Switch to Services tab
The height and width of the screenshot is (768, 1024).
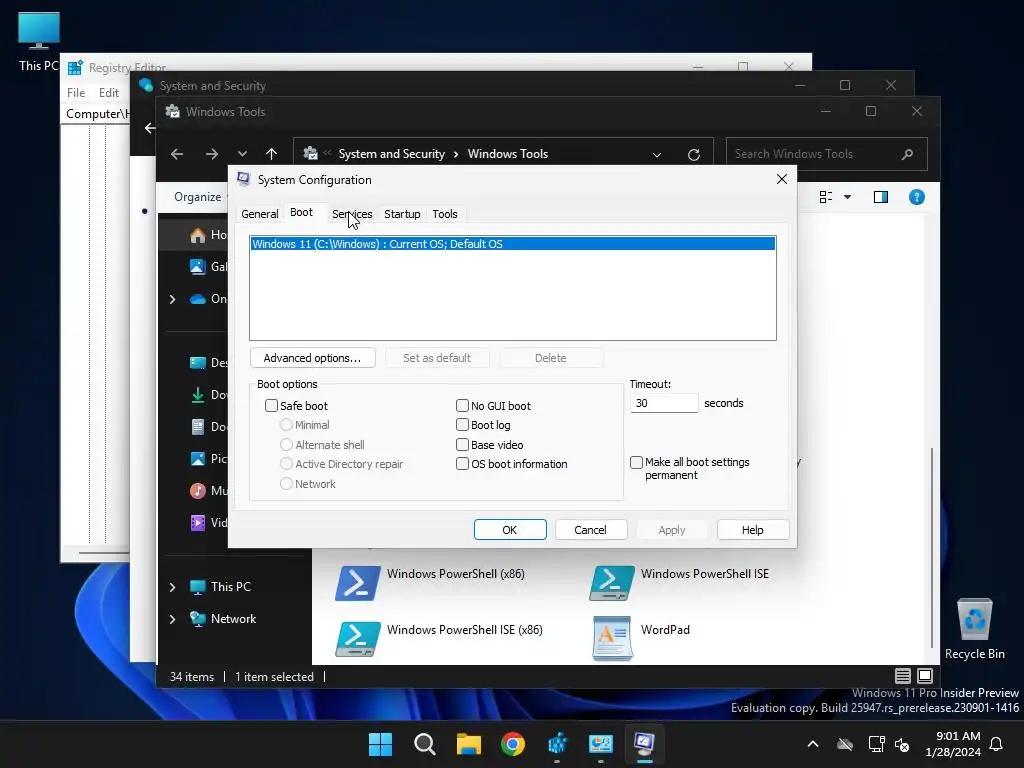pos(352,214)
